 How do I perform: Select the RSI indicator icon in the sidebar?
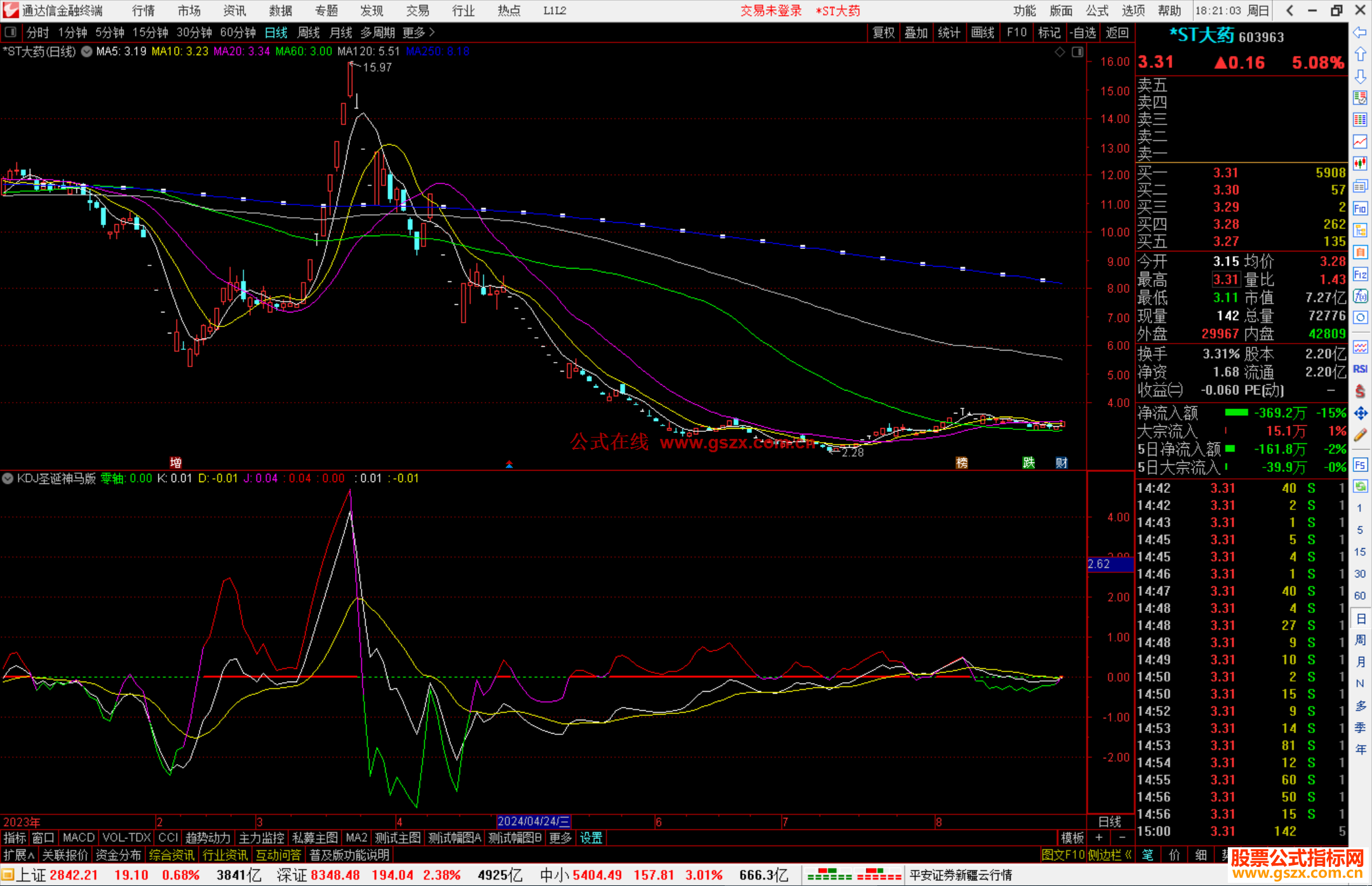tap(1360, 369)
